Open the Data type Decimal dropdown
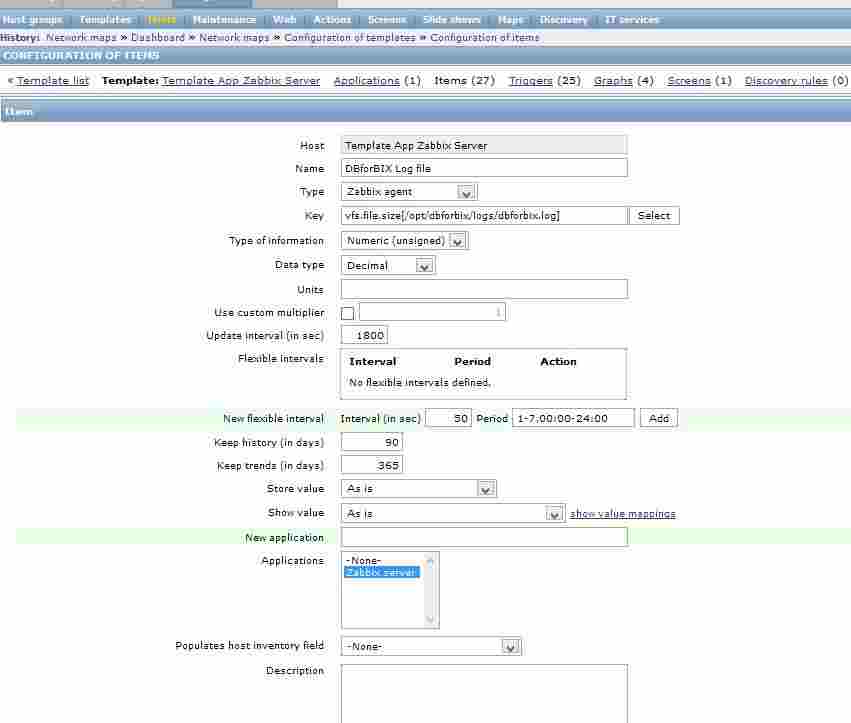Screen dimensions: 851x723 point(388,266)
